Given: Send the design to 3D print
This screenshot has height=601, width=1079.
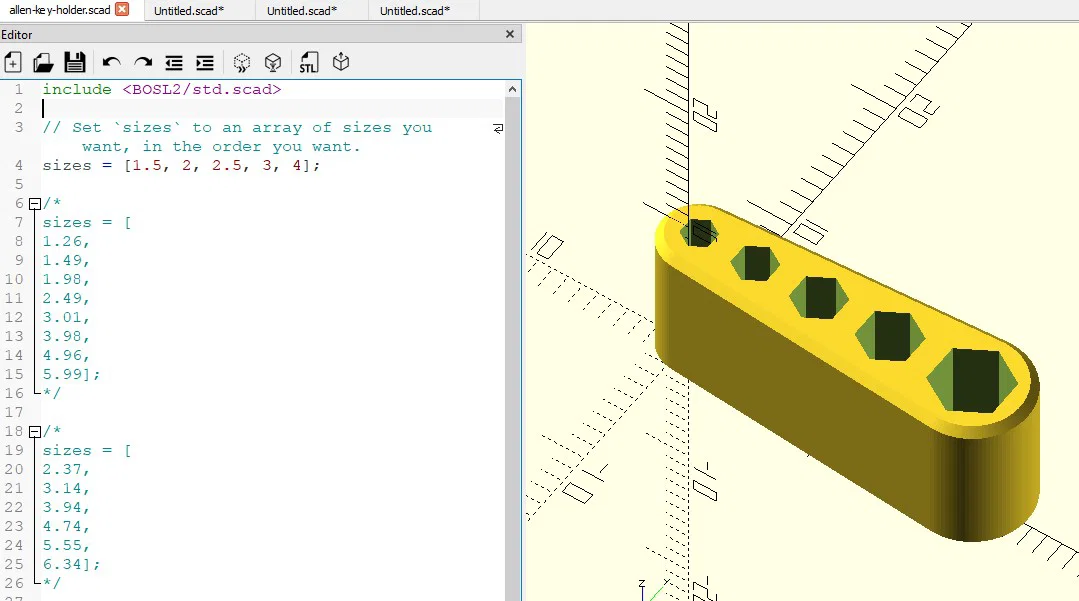Looking at the screenshot, I should 341,63.
